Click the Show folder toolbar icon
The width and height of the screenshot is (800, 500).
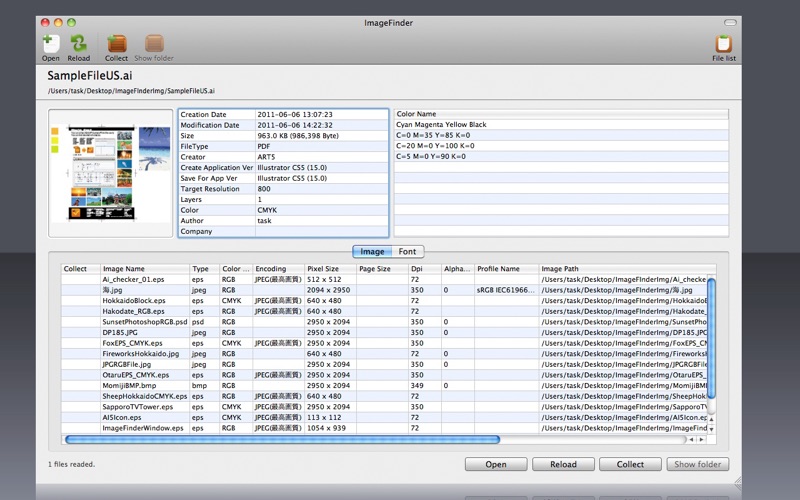pos(154,47)
